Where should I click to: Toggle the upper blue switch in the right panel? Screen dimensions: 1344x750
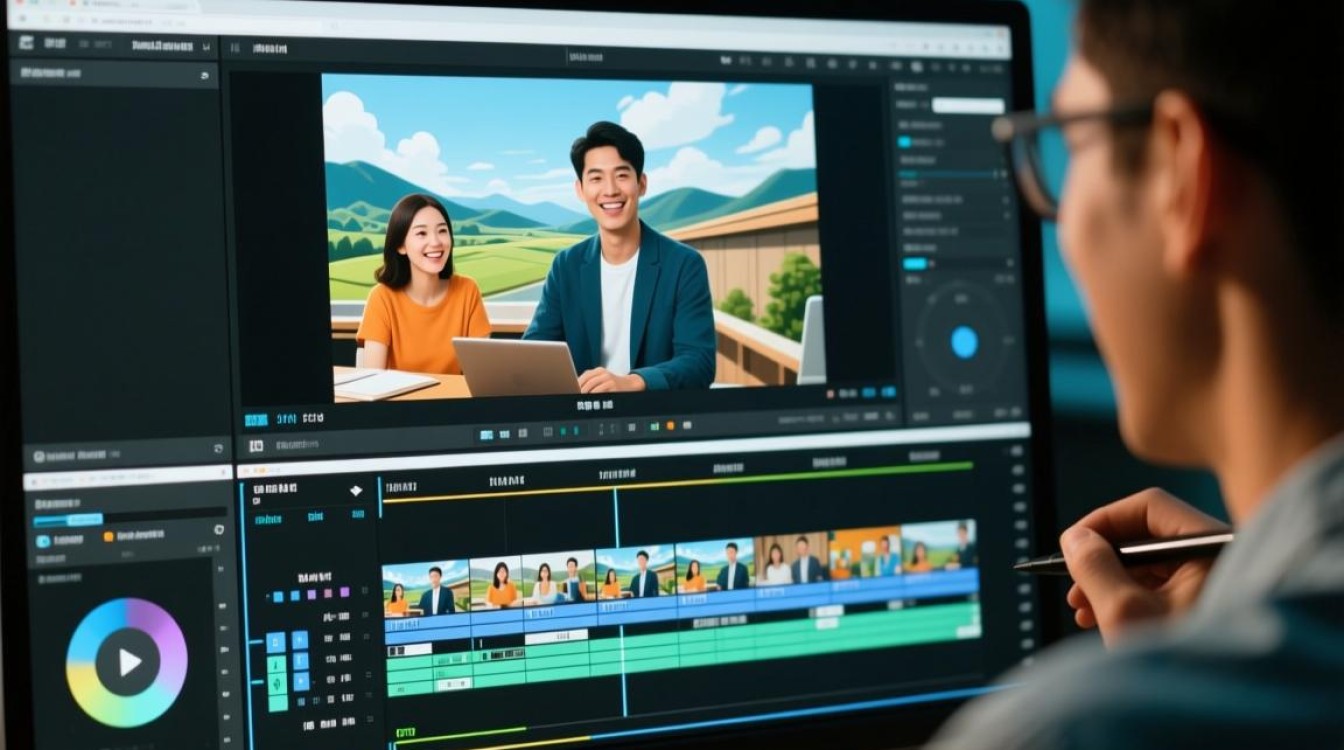(904, 143)
